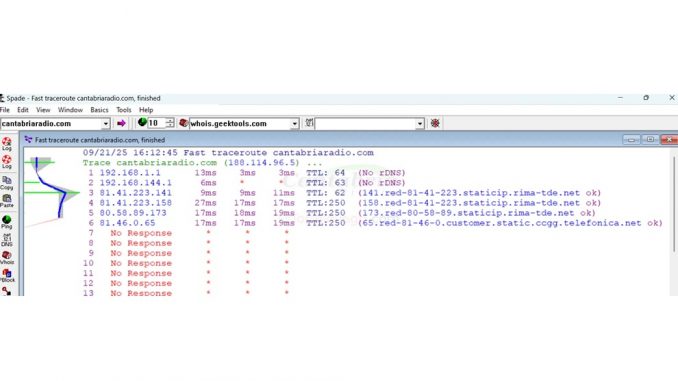Click the empty nameserver input field
The height and width of the screenshot is (381, 678).
365,124
